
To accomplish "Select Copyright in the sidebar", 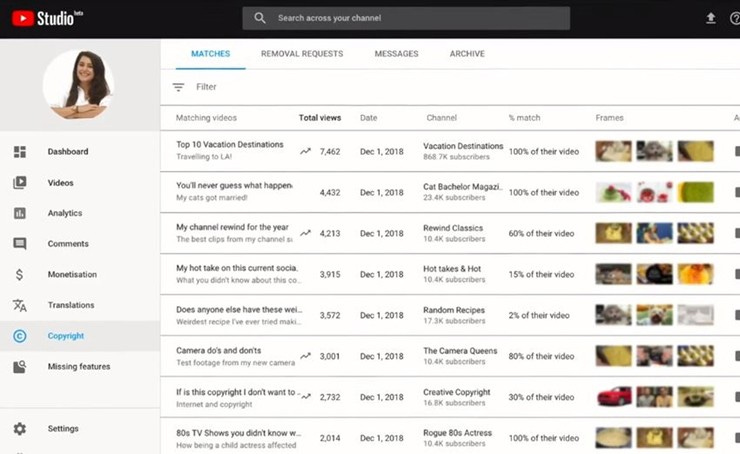I will pos(80,336).
